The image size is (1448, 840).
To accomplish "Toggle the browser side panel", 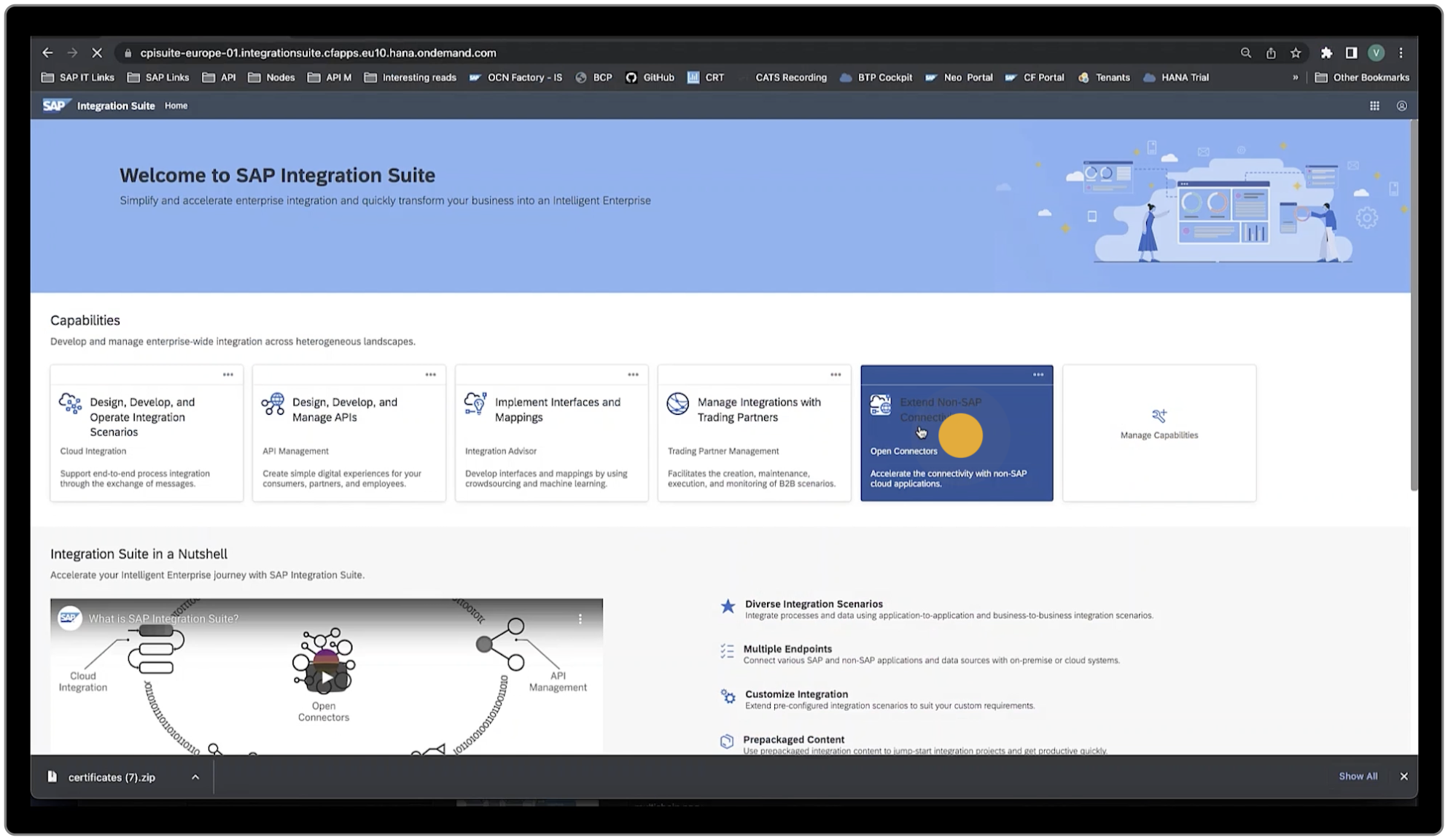I will coord(1351,52).
